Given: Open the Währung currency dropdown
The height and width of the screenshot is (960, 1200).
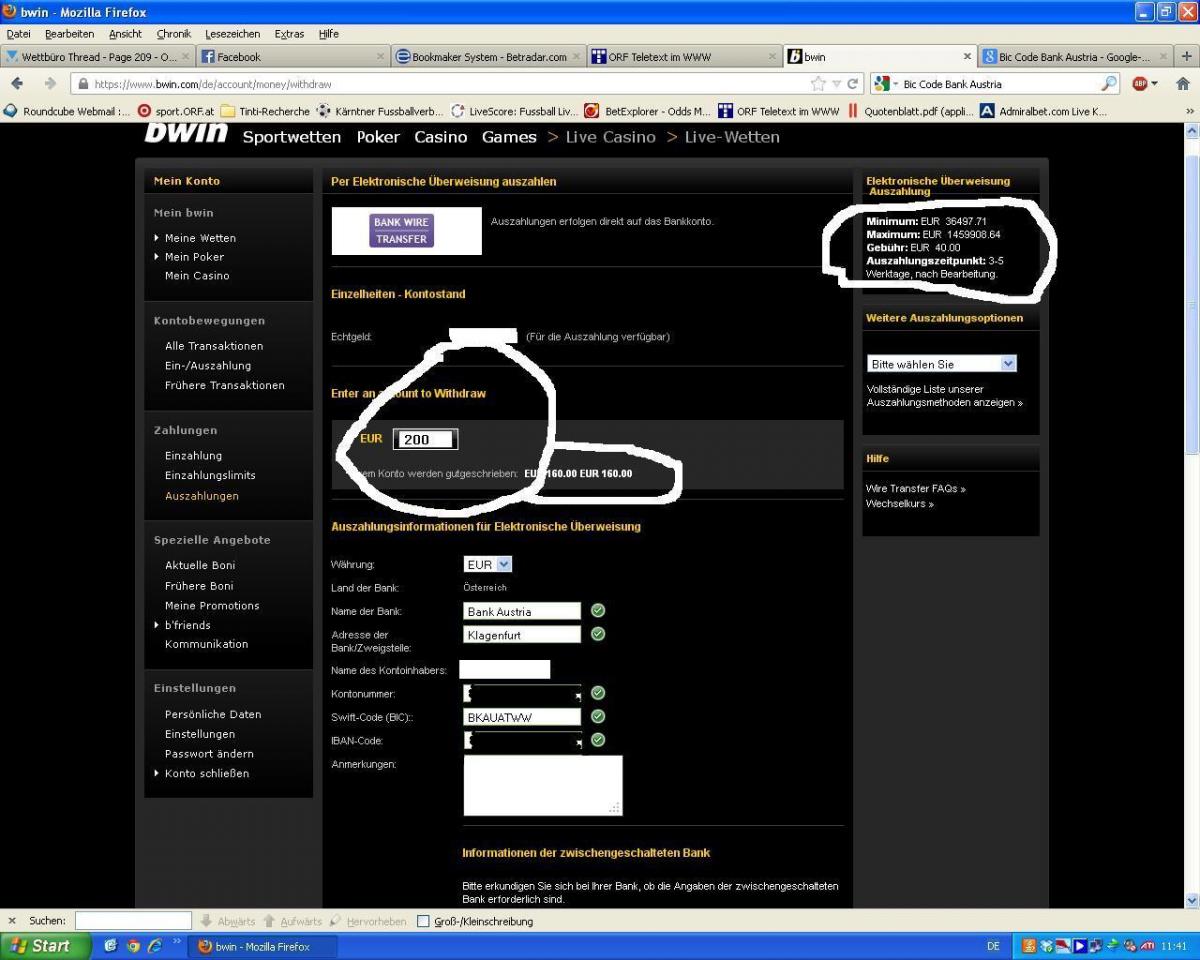Looking at the screenshot, I should coord(488,564).
